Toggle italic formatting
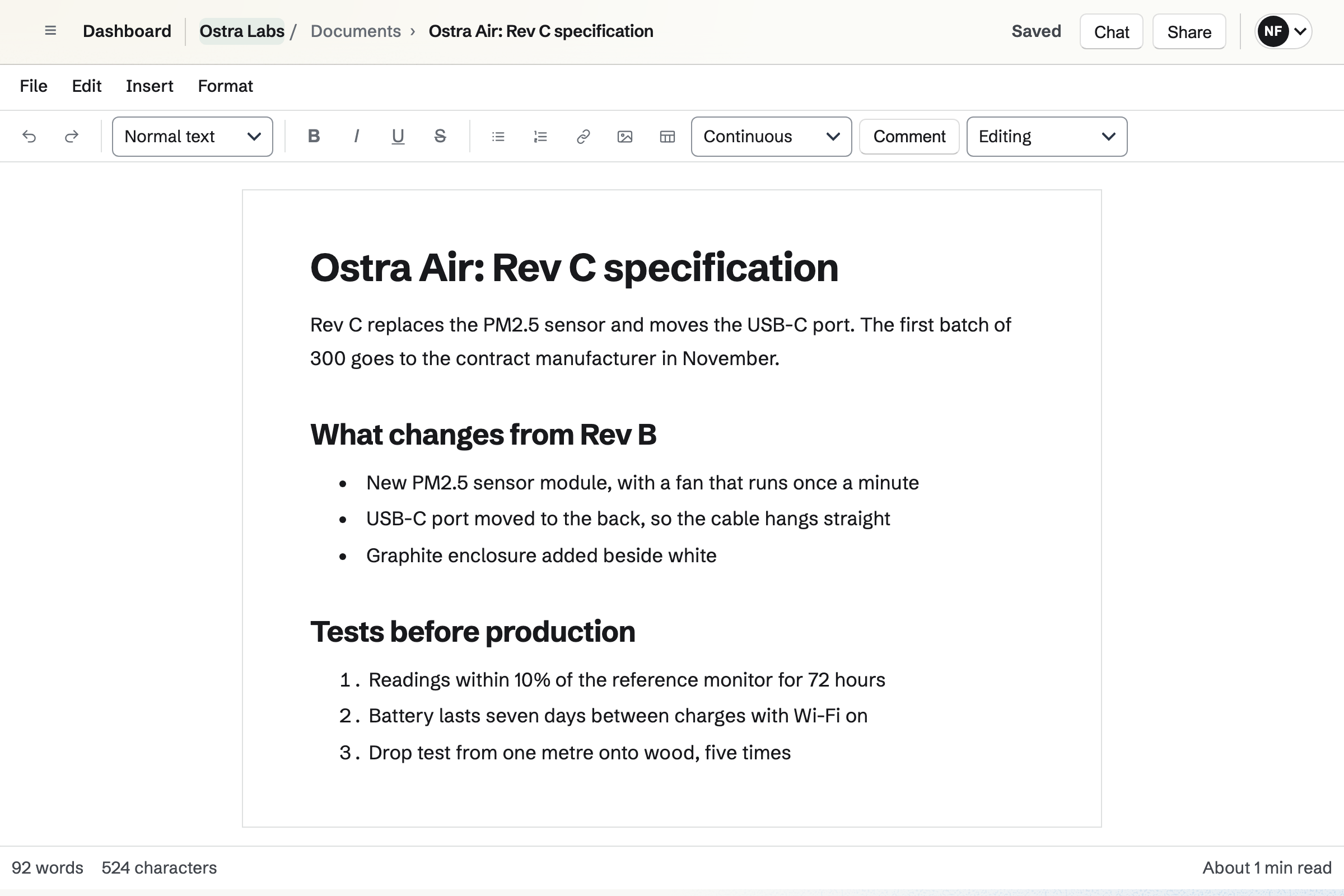Screen dimensions: 1344x896 pos(356,137)
